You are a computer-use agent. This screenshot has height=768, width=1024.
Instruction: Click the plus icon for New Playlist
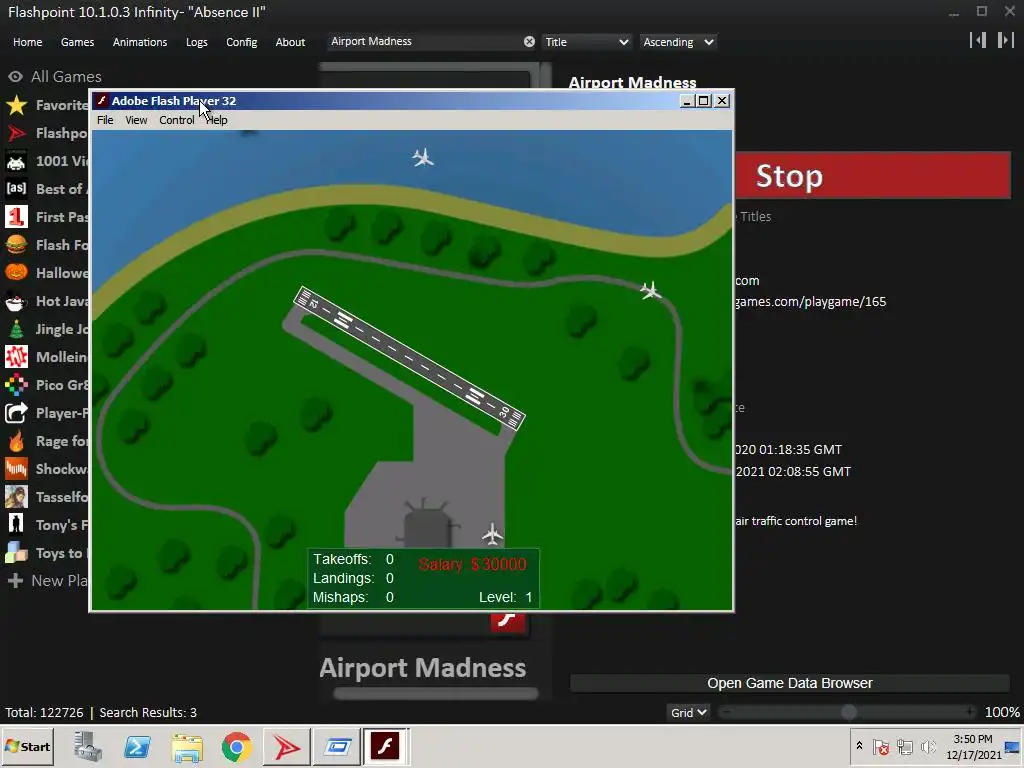pyautogui.click(x=16, y=581)
